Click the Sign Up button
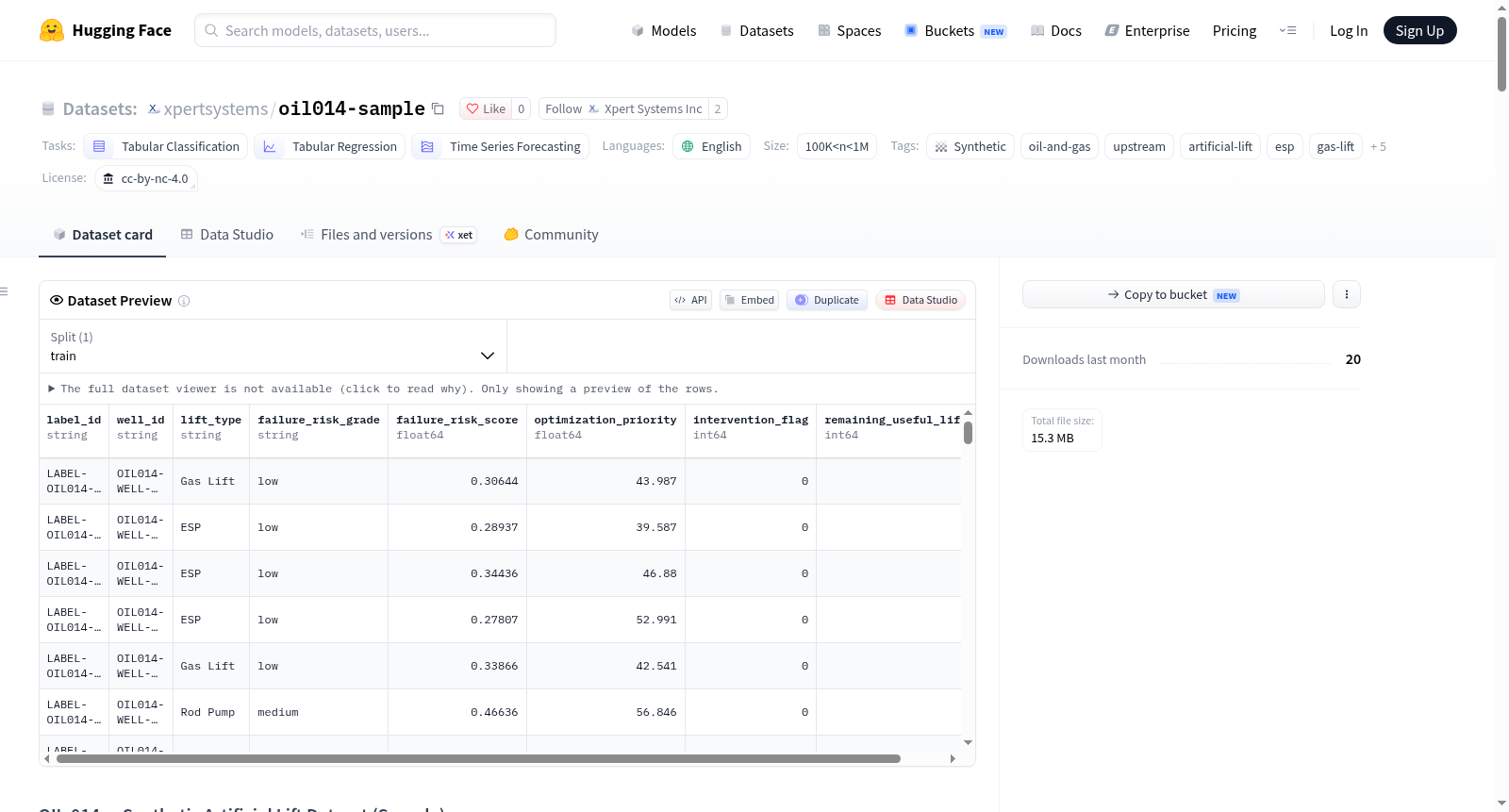 1419,30
